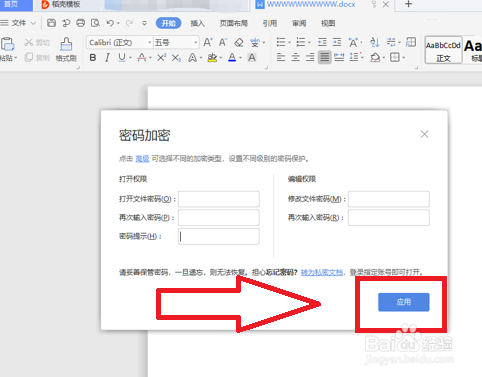Align text left
This screenshot has height=377, width=482.
point(281,58)
